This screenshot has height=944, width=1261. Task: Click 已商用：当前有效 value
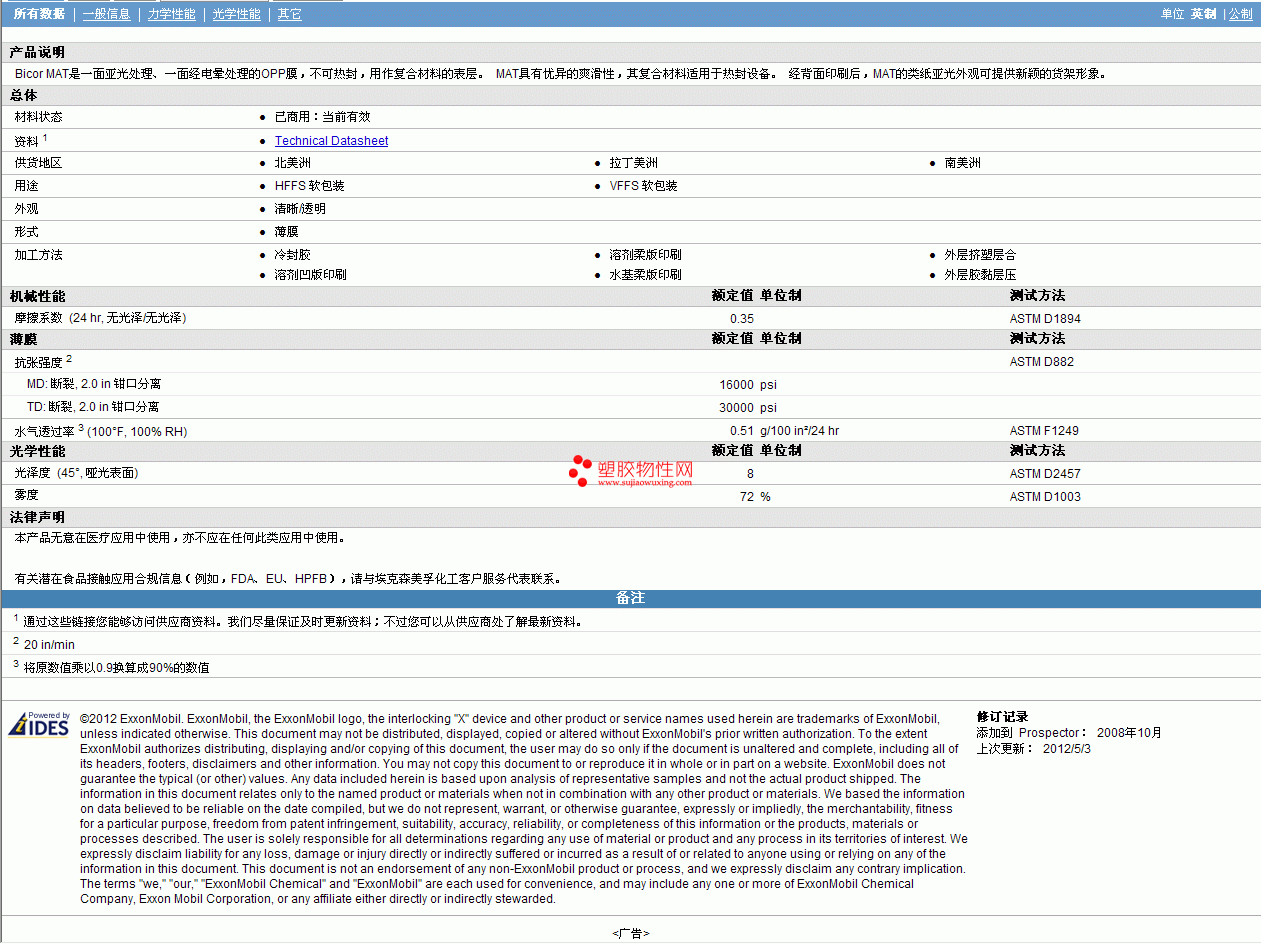[322, 117]
